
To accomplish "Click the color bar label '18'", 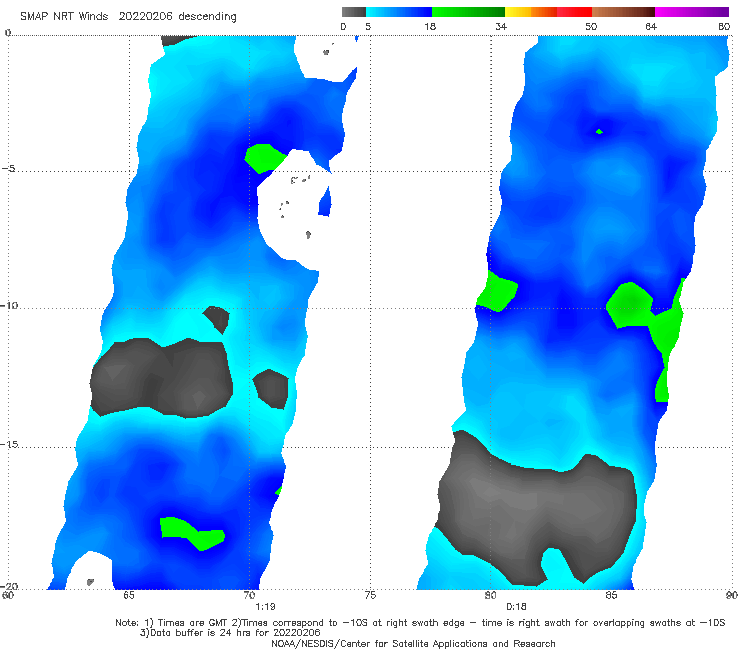I will pyautogui.click(x=430, y=27).
